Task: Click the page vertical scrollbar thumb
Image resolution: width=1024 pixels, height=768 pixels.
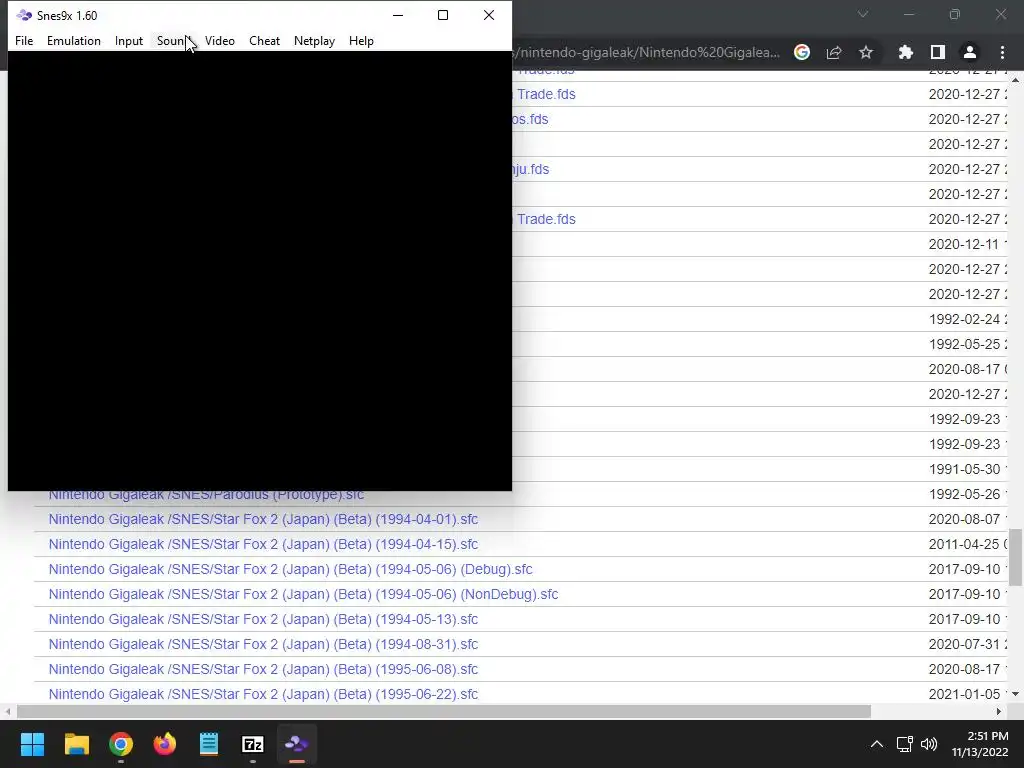Action: (1016, 557)
